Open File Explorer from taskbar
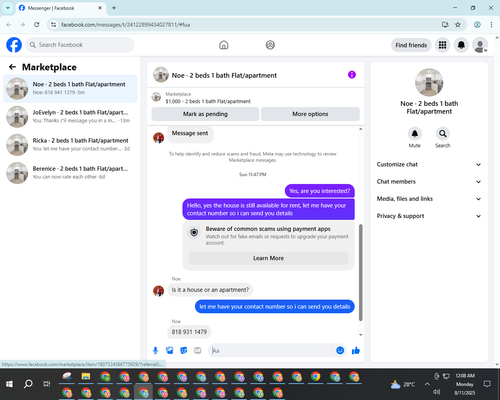 click(86, 377)
